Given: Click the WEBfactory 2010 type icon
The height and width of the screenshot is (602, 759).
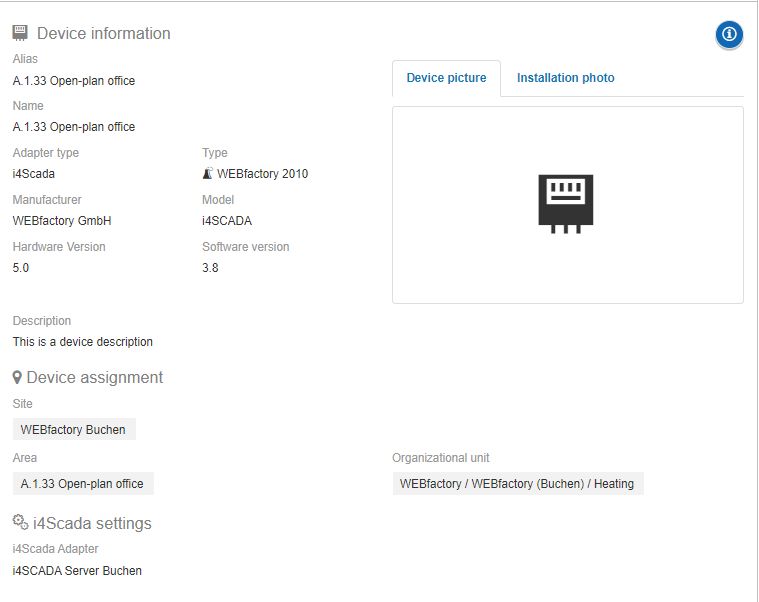Looking at the screenshot, I should (x=207, y=174).
